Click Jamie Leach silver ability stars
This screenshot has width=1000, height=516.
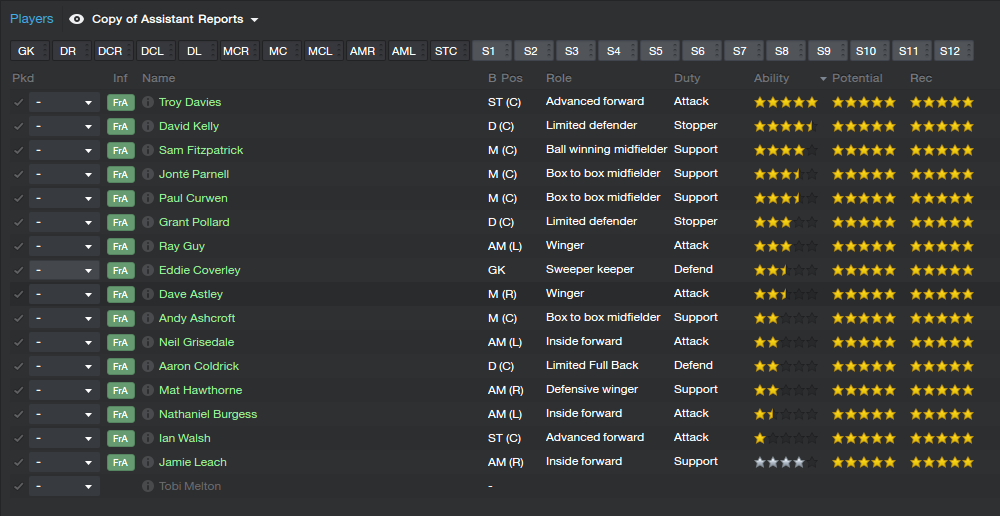786,462
